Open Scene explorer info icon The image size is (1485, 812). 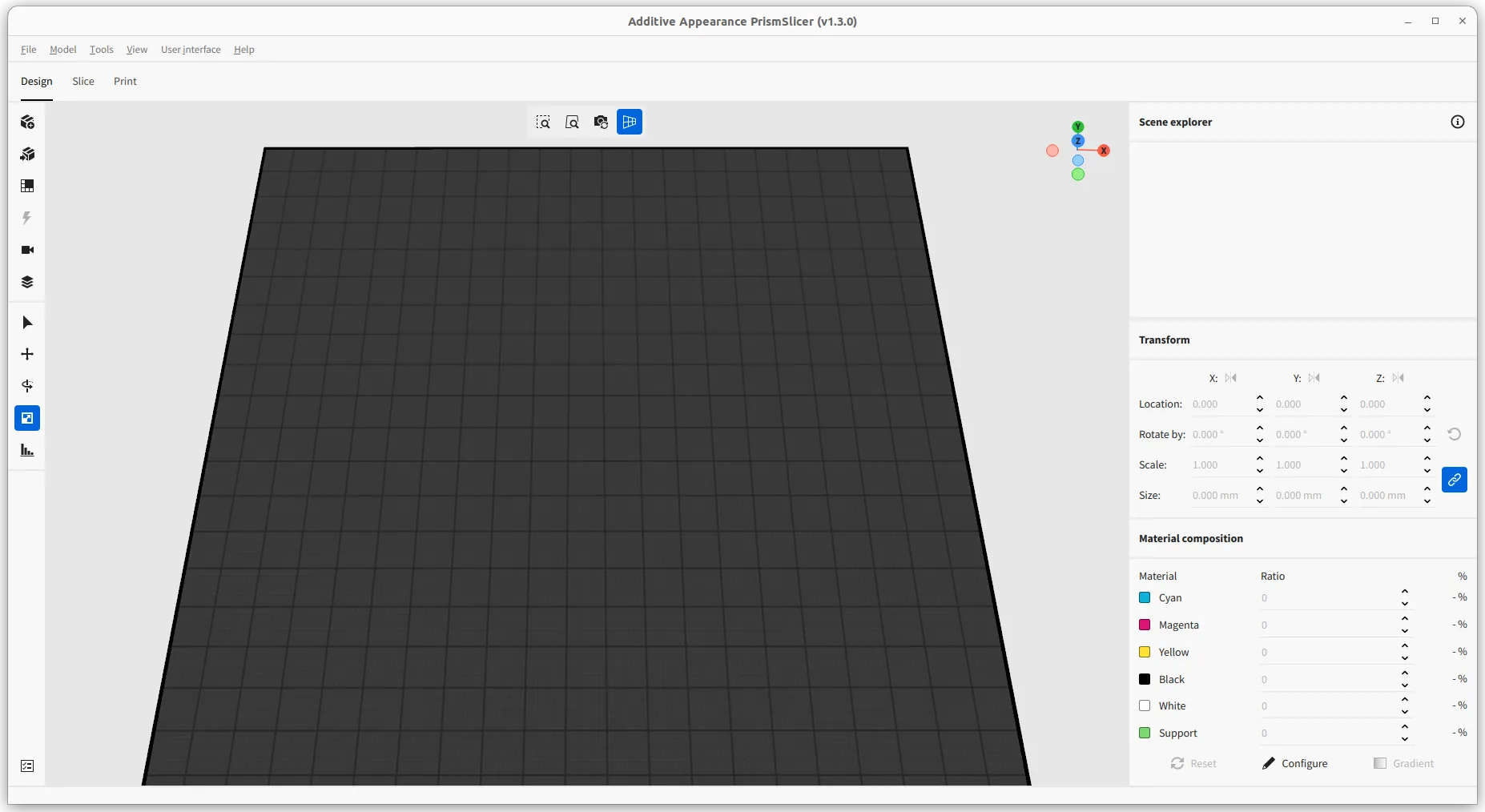pos(1458,122)
